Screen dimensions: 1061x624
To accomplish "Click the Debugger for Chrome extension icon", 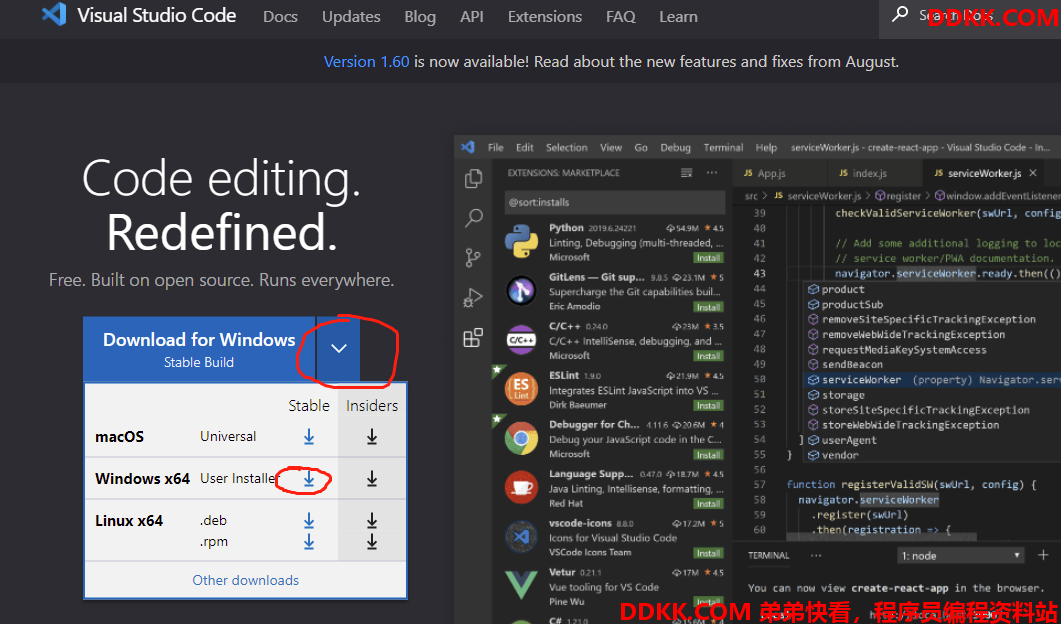I will [522, 439].
